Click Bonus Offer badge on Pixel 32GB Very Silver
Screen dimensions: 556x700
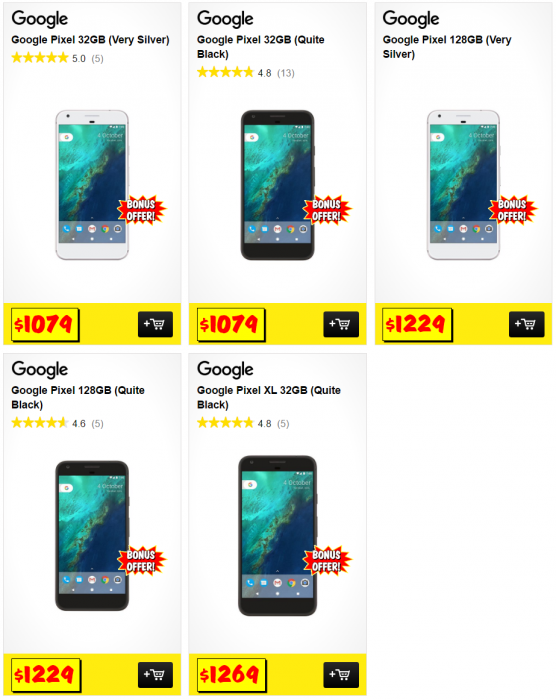[x=141, y=210]
